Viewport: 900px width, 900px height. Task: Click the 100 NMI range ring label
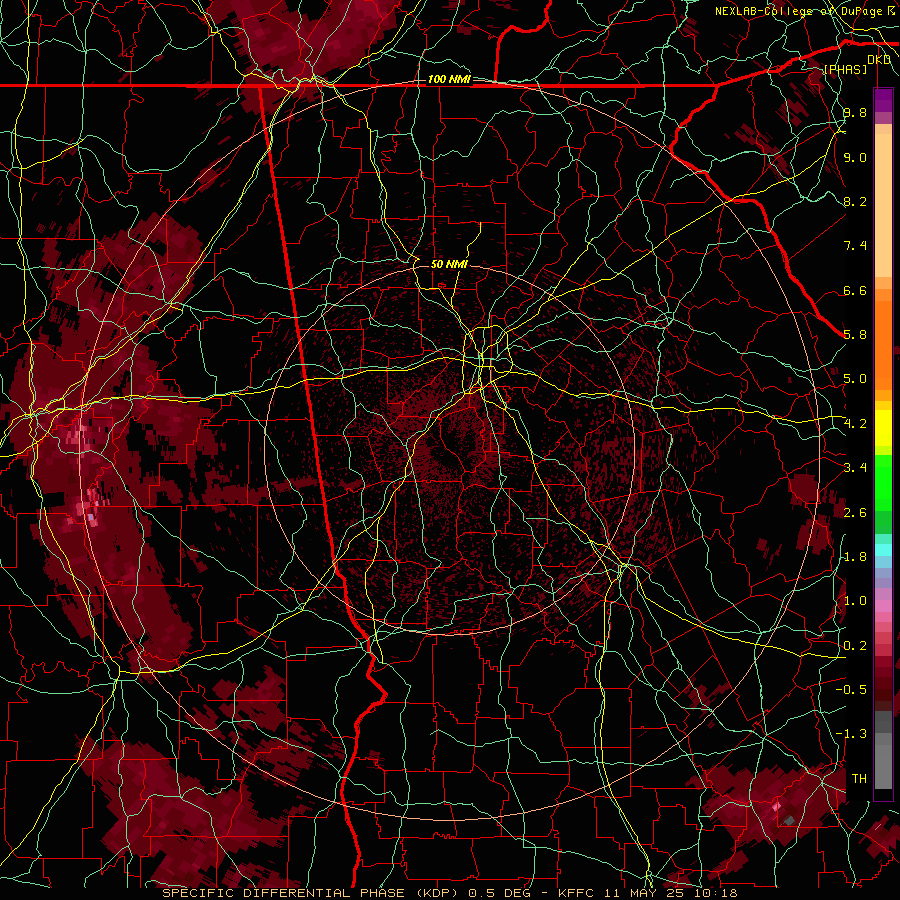point(449,79)
